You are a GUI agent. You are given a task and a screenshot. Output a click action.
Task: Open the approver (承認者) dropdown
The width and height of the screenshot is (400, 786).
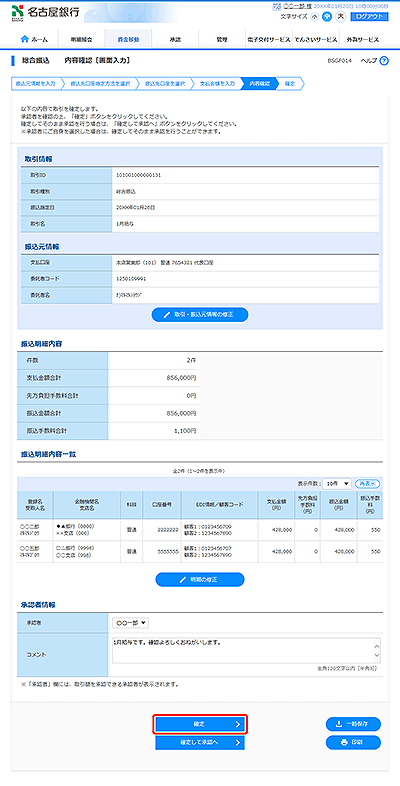130,623
